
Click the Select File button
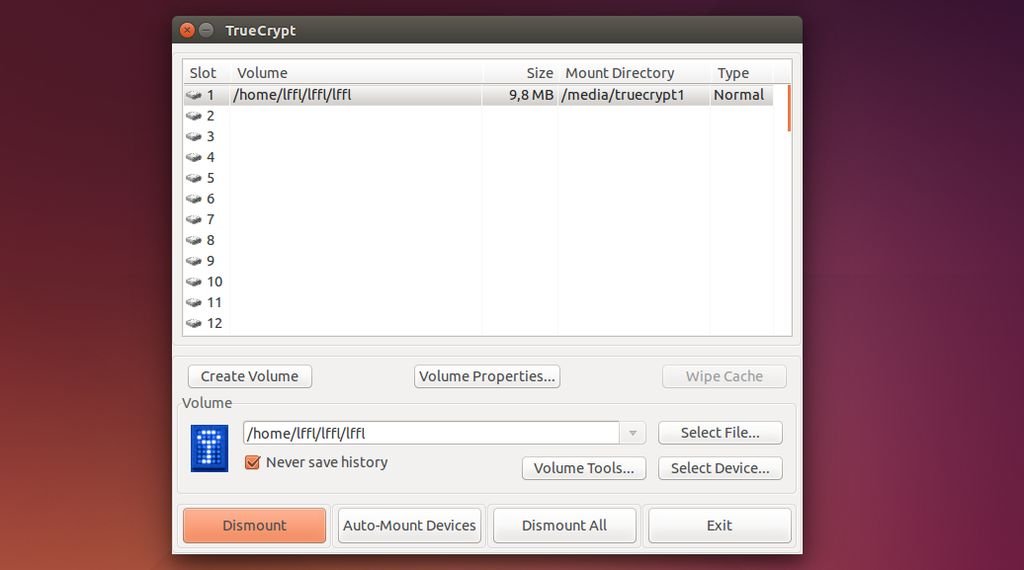(720, 433)
